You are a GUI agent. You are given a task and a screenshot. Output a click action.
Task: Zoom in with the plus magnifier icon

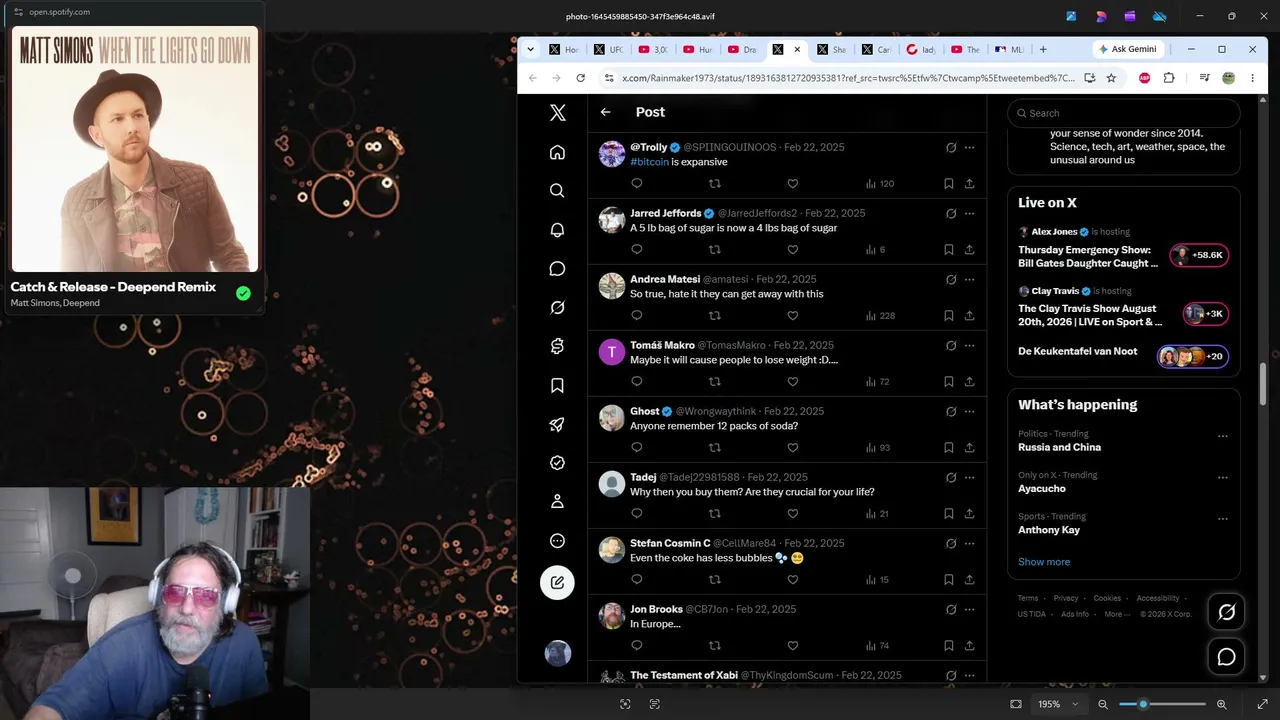tap(1221, 704)
